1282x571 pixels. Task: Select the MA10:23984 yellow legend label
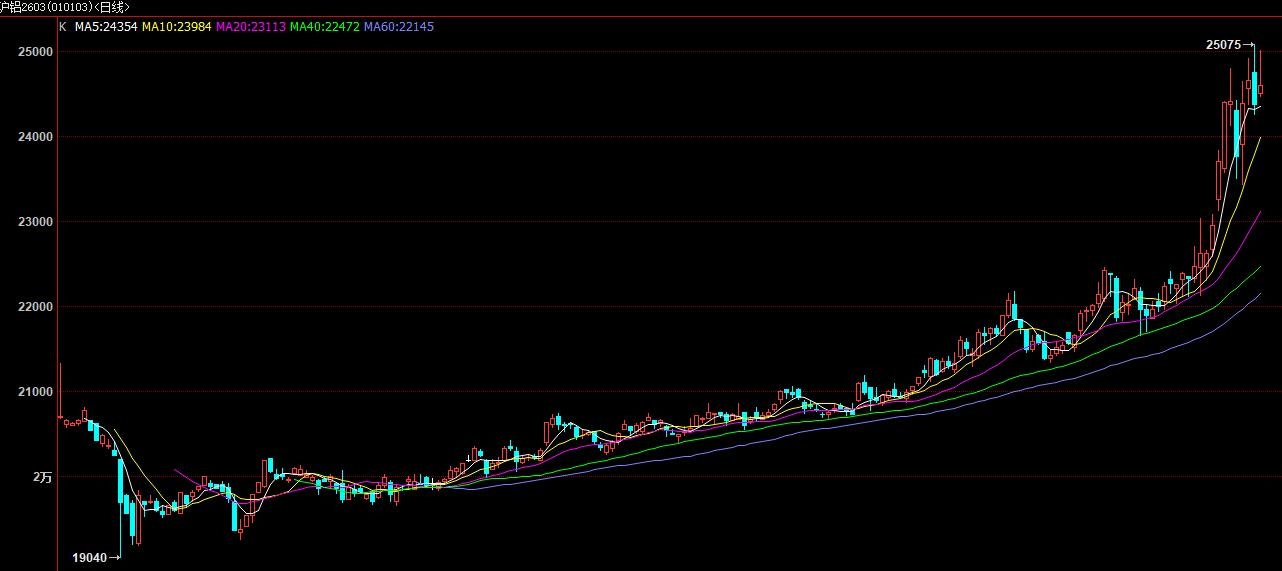click(x=178, y=26)
